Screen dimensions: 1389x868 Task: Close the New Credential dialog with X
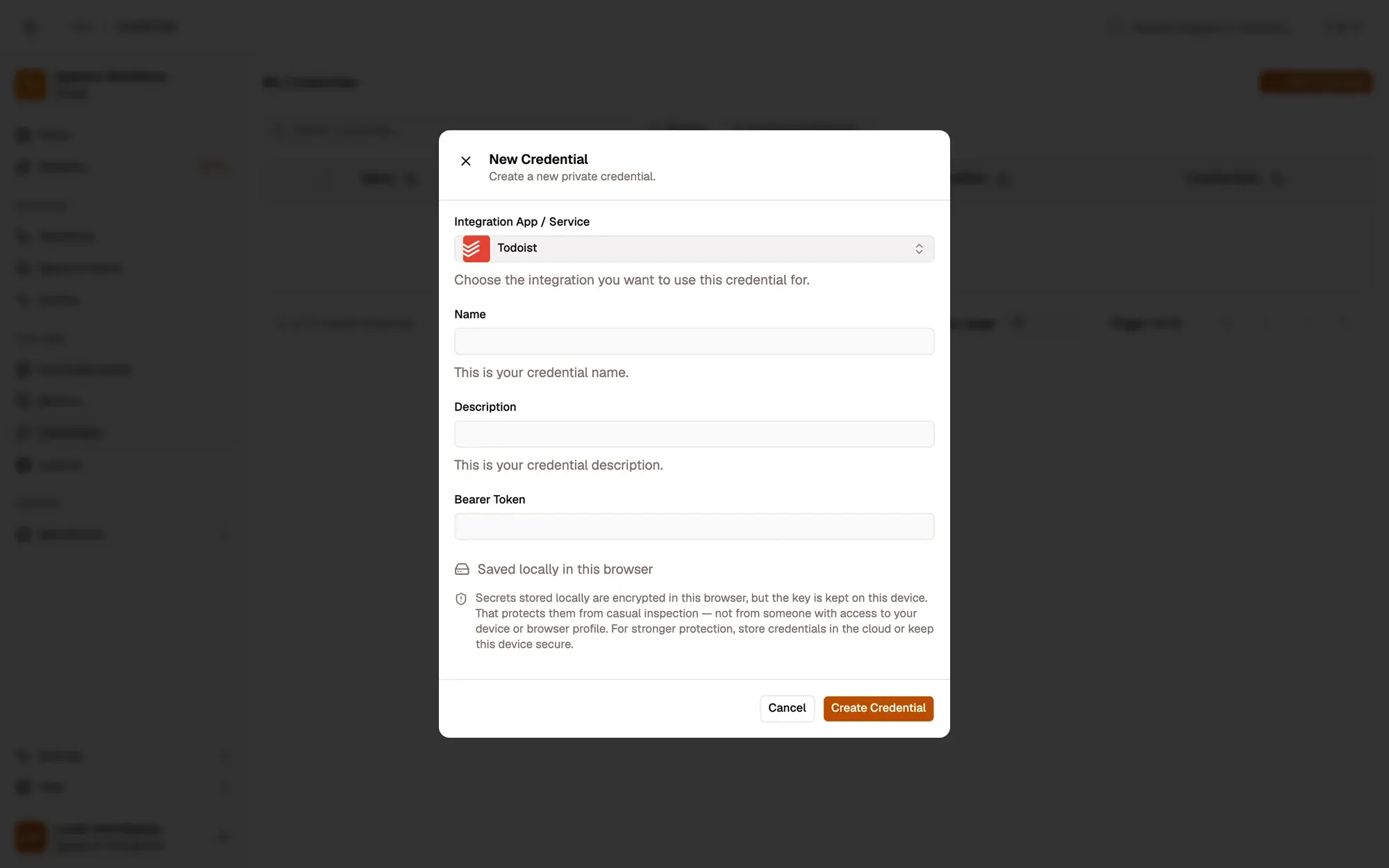point(465,161)
